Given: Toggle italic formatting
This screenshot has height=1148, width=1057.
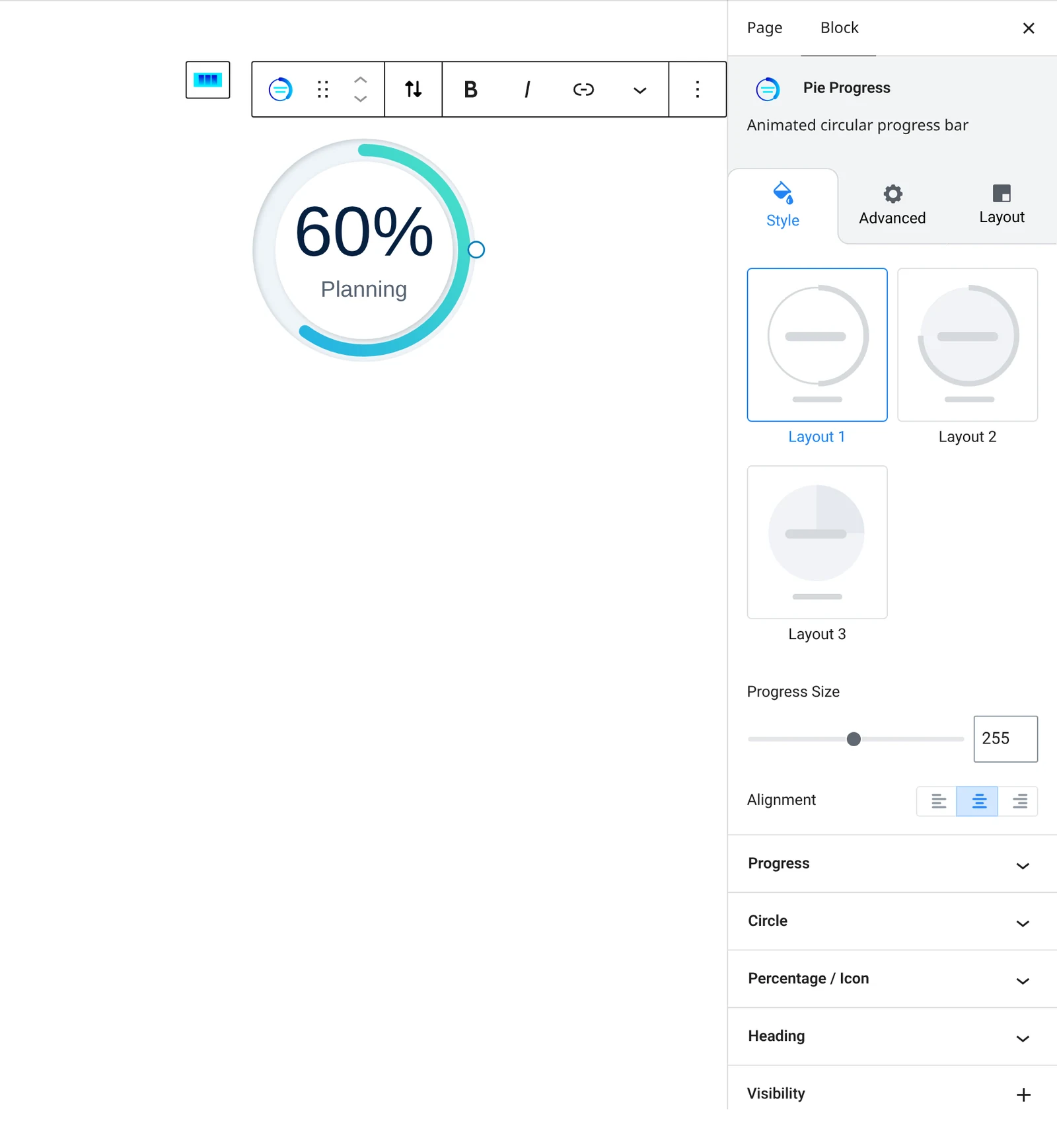Looking at the screenshot, I should pos(527,89).
